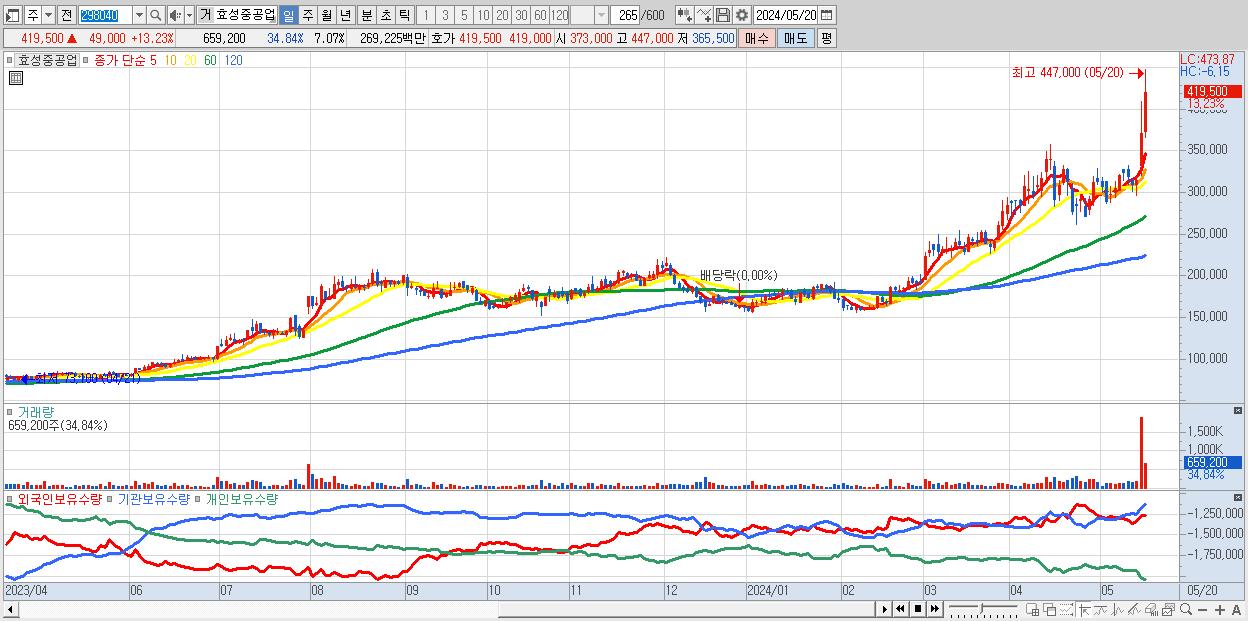
Task: Open the dropdown after the 120 interval button
Action: tap(601, 15)
